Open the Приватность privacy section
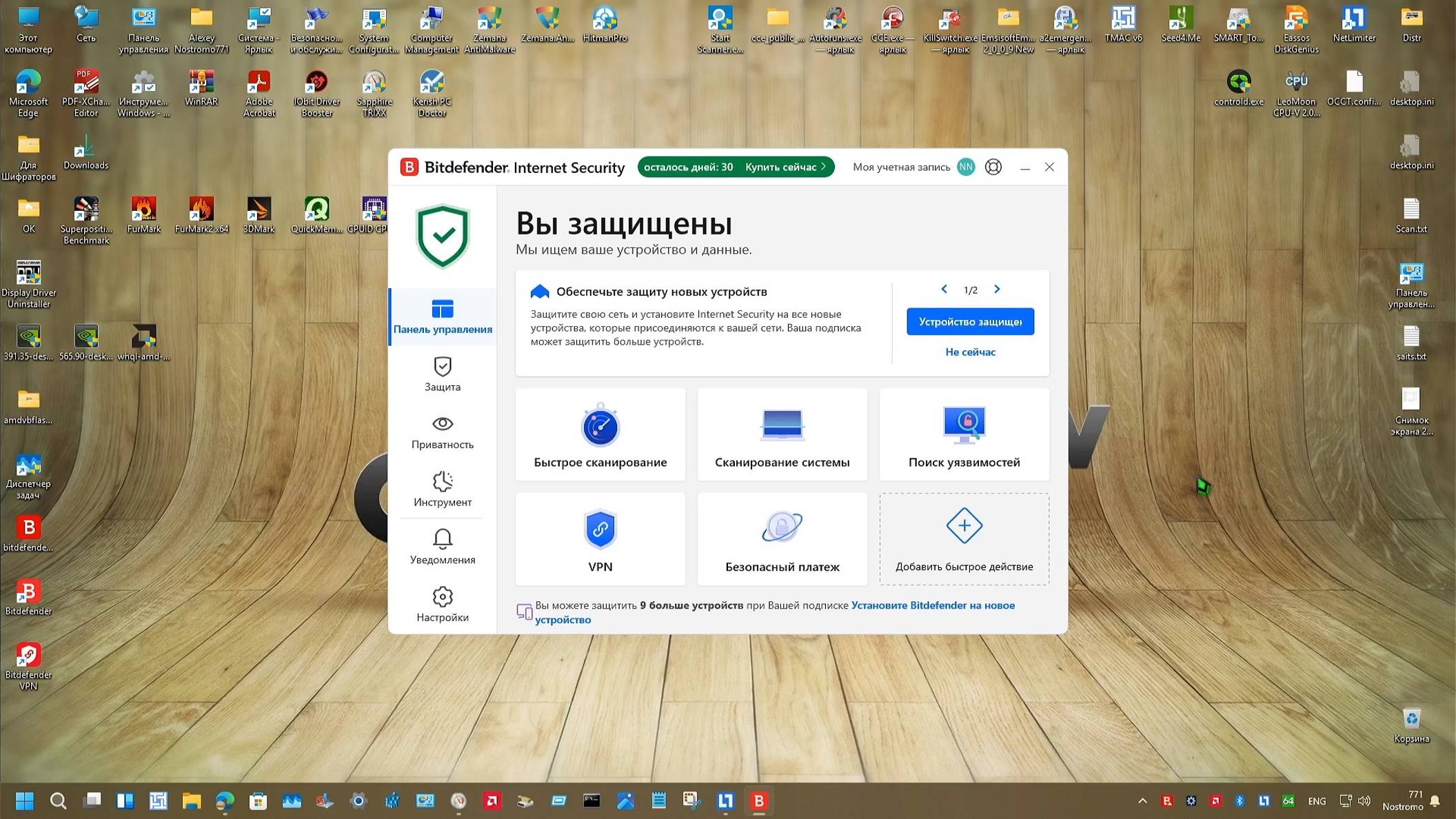The width and height of the screenshot is (1456, 819). point(441,432)
